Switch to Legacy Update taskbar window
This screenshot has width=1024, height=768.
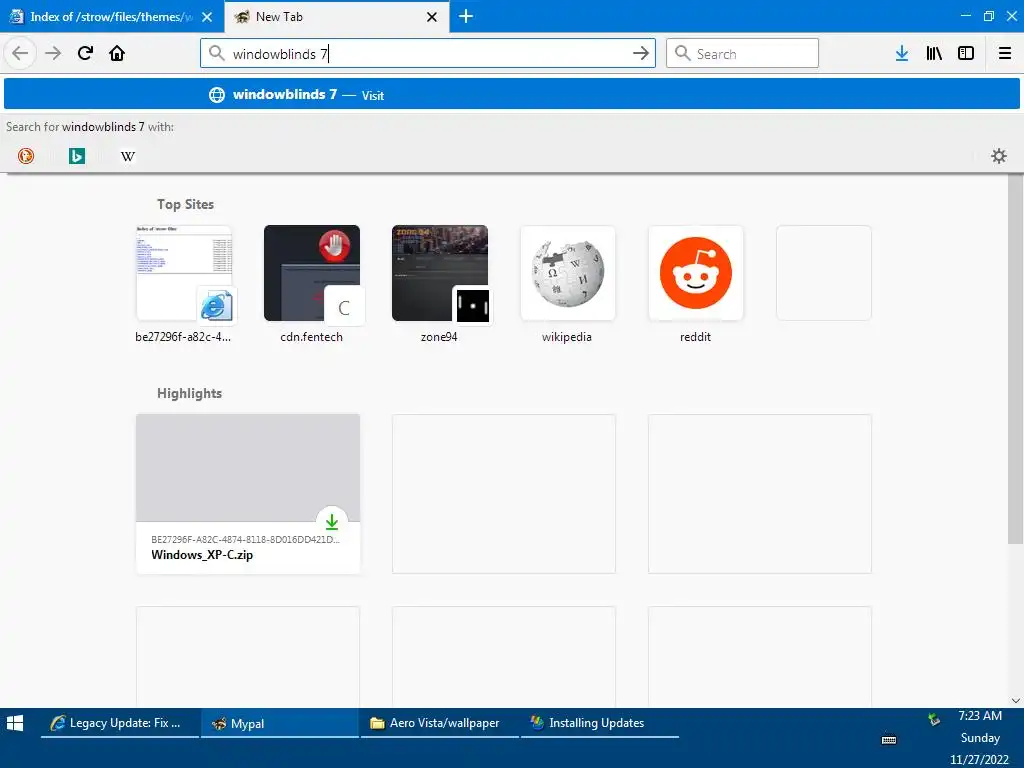[x=120, y=723]
